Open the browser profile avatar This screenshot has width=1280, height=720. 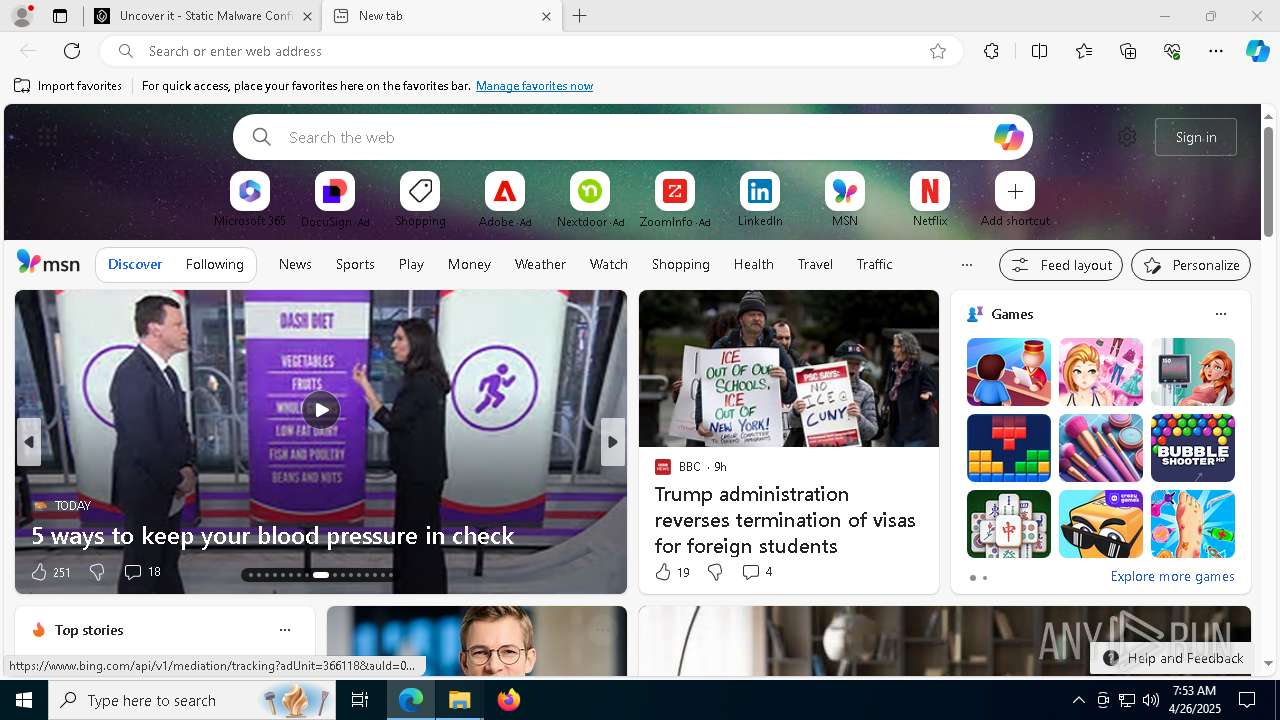click(x=22, y=16)
